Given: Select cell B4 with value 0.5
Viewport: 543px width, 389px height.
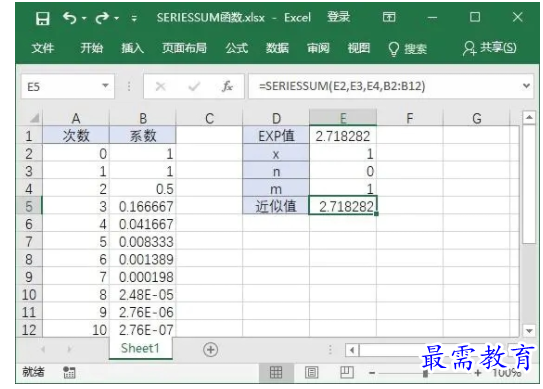Looking at the screenshot, I should point(143,188).
